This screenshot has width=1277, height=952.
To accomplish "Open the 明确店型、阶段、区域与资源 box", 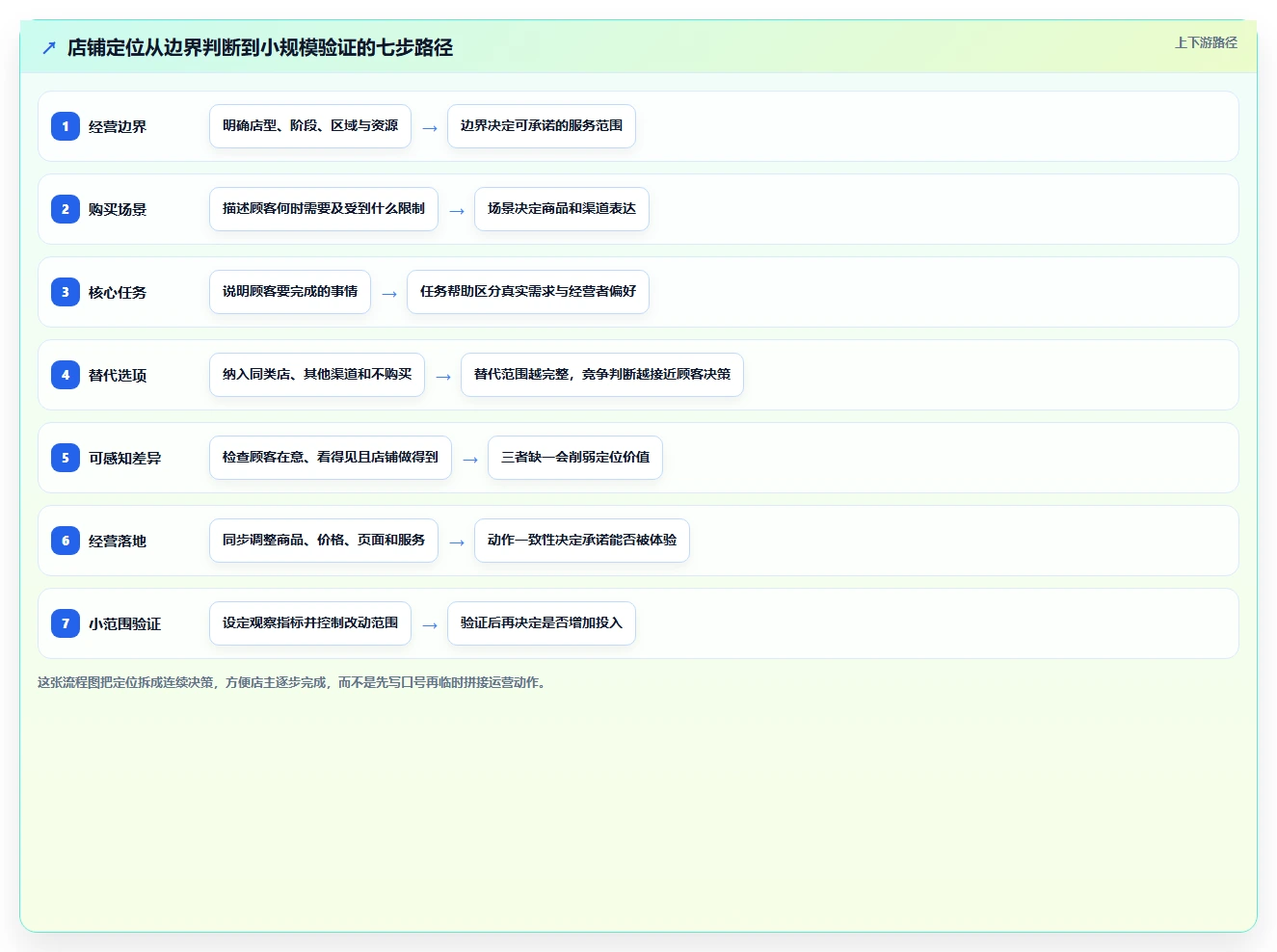I will [310, 126].
